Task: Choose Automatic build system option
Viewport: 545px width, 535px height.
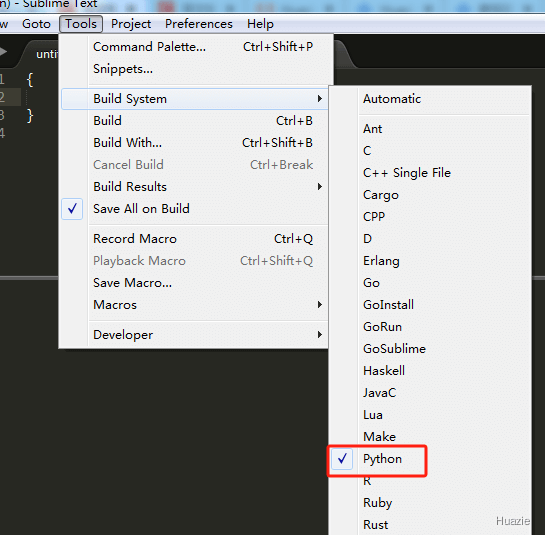Action: click(392, 99)
